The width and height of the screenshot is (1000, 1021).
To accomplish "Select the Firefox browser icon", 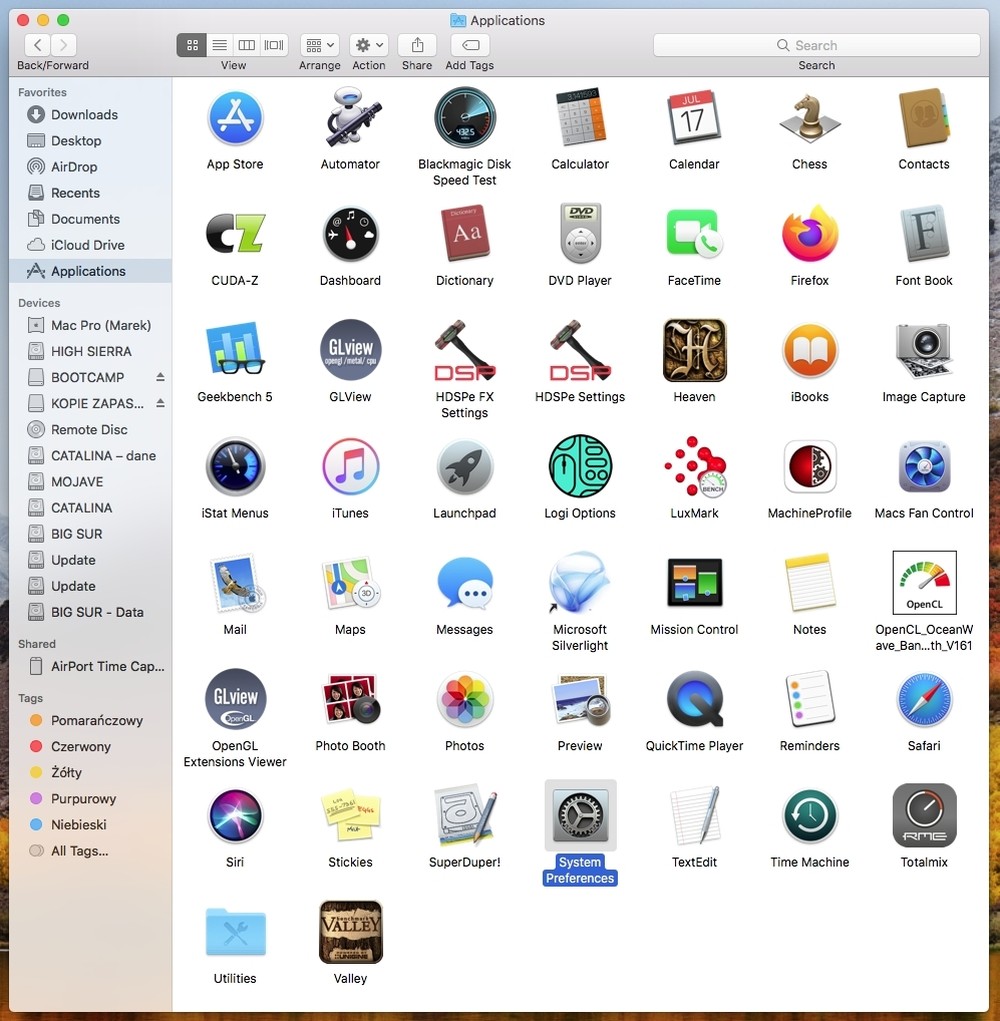I will tap(810, 233).
